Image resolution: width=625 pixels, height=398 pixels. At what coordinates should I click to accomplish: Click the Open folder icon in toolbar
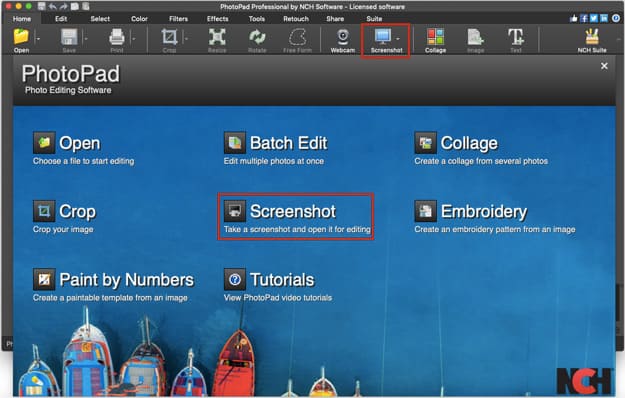pyautogui.click(x=21, y=37)
